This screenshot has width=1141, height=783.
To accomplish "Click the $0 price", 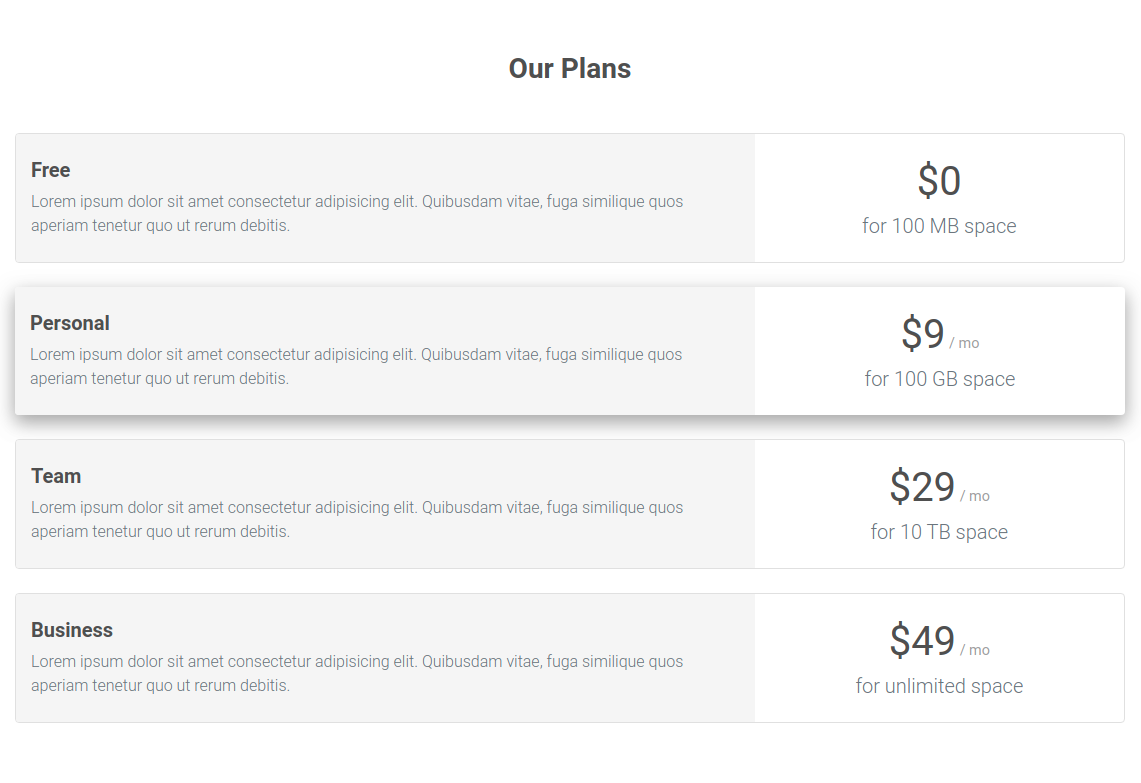I will tap(939, 182).
